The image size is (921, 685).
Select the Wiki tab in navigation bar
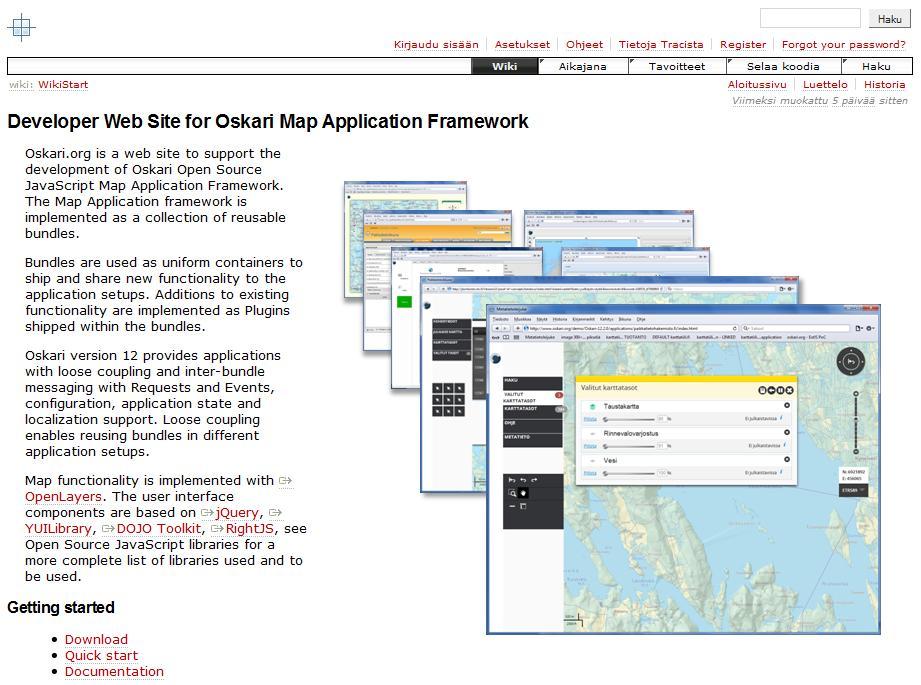click(x=505, y=66)
